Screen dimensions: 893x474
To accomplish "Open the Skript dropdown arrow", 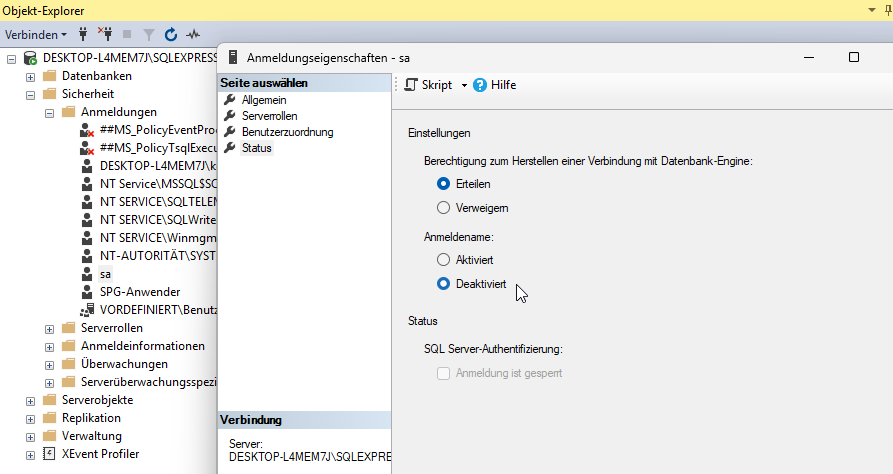I will coord(464,86).
